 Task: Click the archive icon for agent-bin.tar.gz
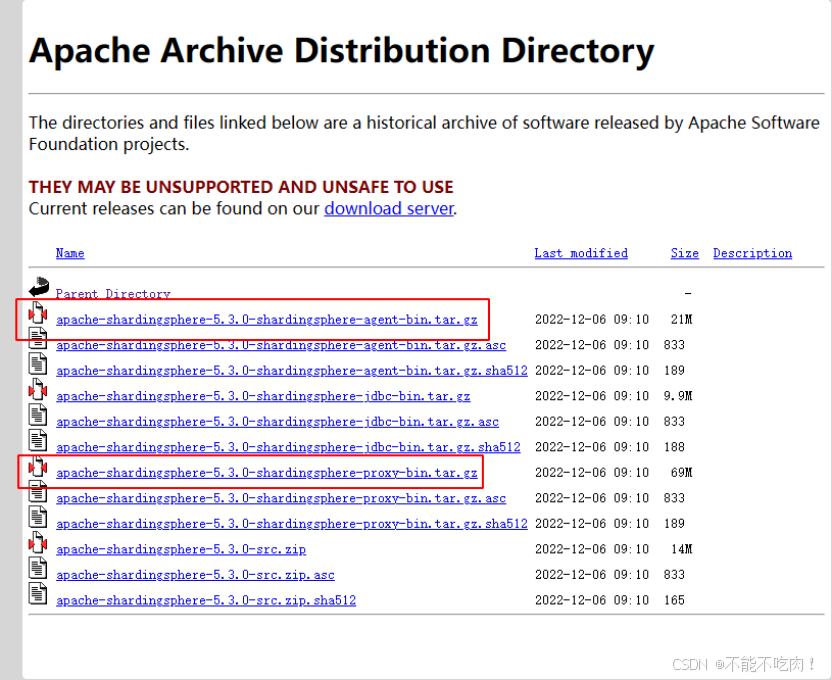38,312
